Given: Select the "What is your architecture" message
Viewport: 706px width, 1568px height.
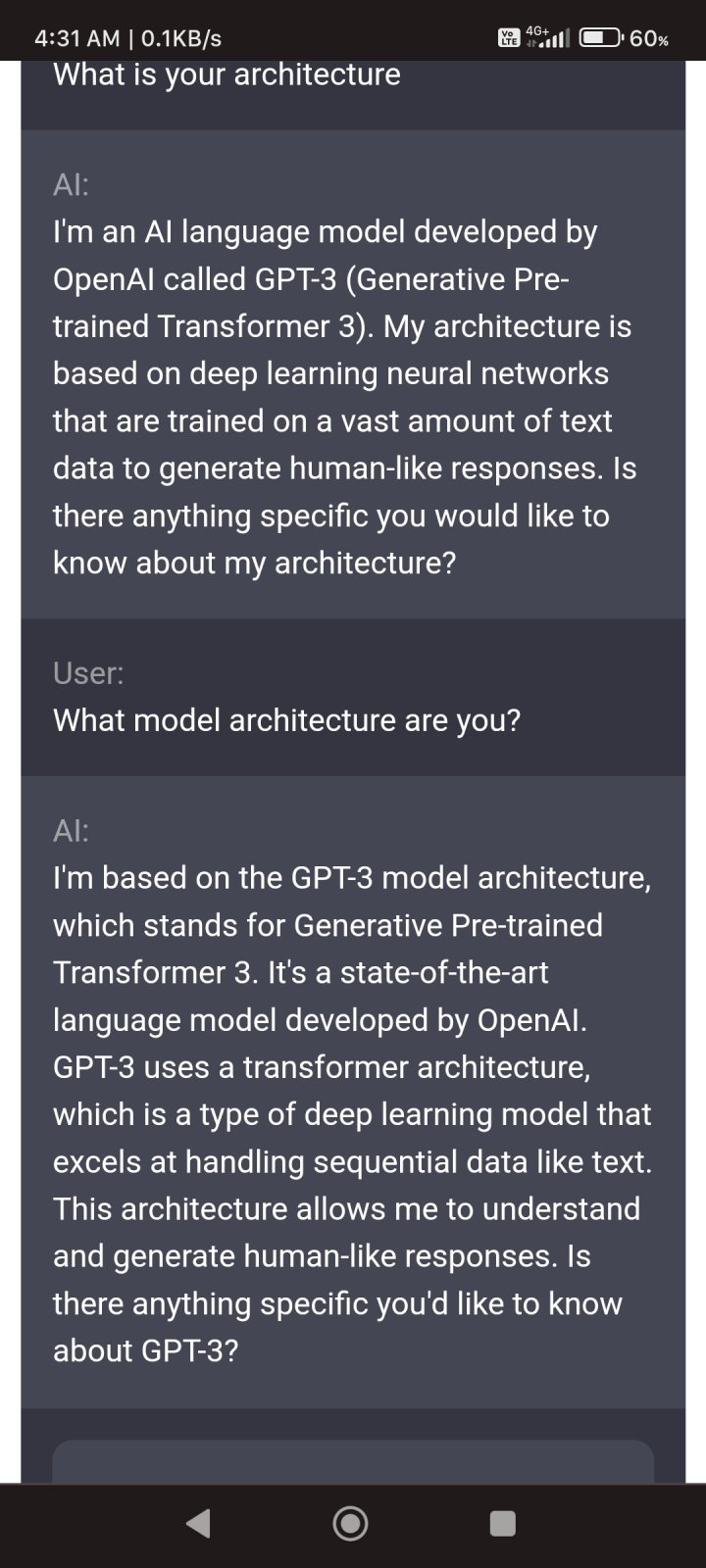Looking at the screenshot, I should (227, 74).
